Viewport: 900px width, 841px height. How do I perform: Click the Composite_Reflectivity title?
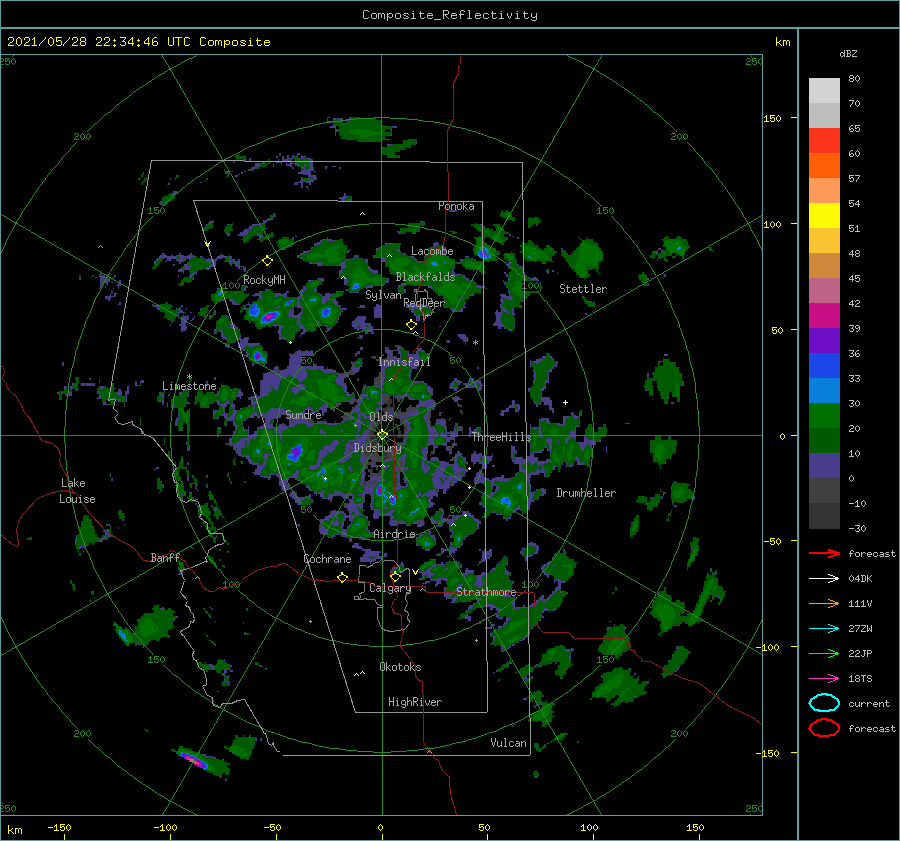click(450, 15)
